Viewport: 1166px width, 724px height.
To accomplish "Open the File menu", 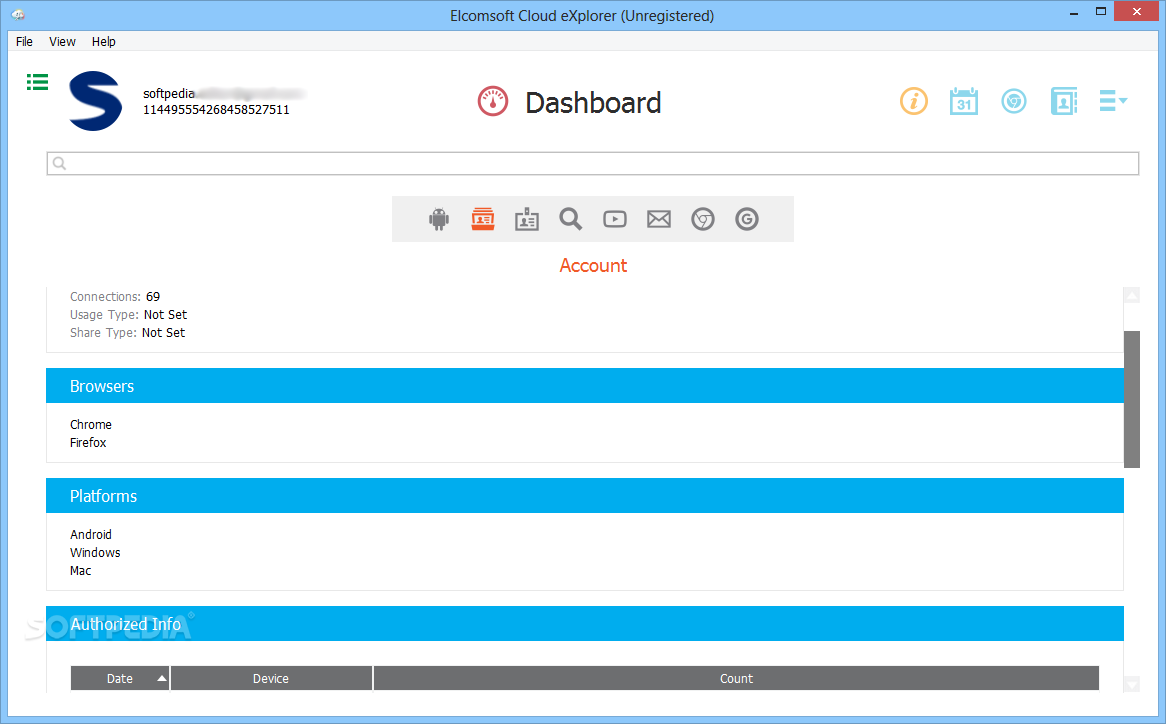I will coord(25,42).
